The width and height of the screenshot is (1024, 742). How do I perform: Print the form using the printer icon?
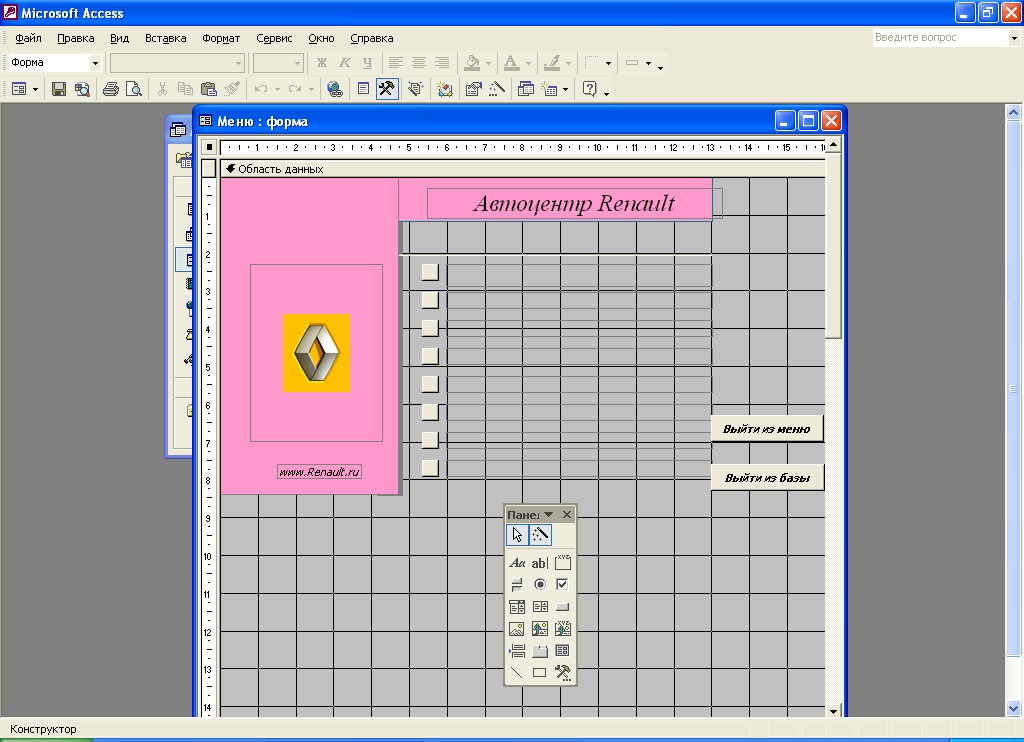111,89
